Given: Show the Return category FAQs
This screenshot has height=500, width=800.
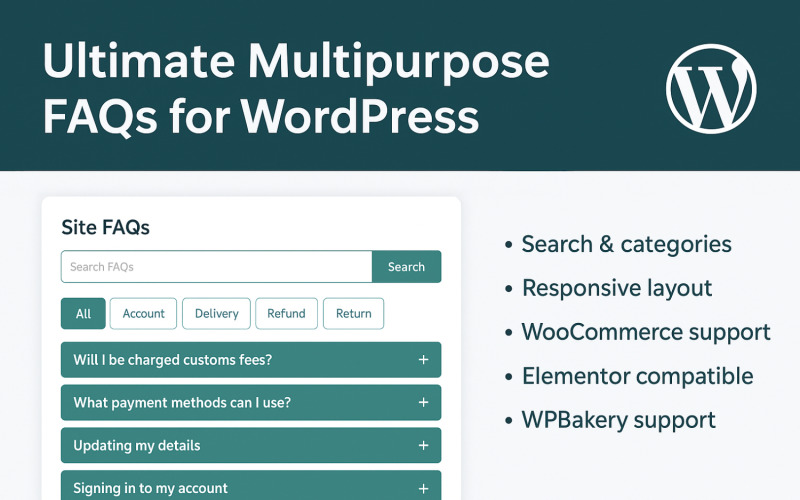Looking at the screenshot, I should [x=353, y=314].
